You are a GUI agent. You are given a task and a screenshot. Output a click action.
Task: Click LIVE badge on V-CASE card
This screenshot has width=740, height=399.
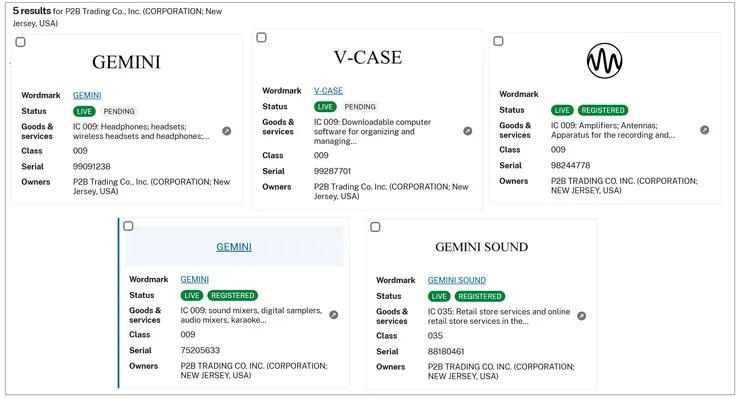[x=325, y=107]
